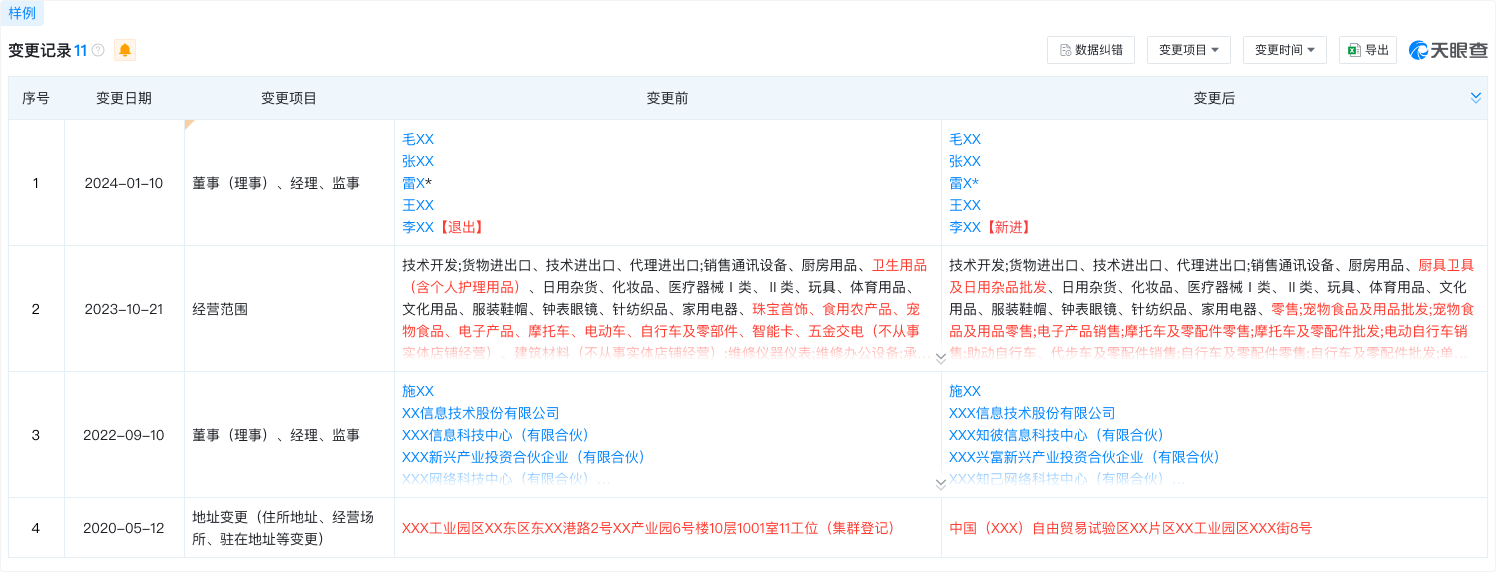Open 雷X* in the 变更后 column

point(964,183)
